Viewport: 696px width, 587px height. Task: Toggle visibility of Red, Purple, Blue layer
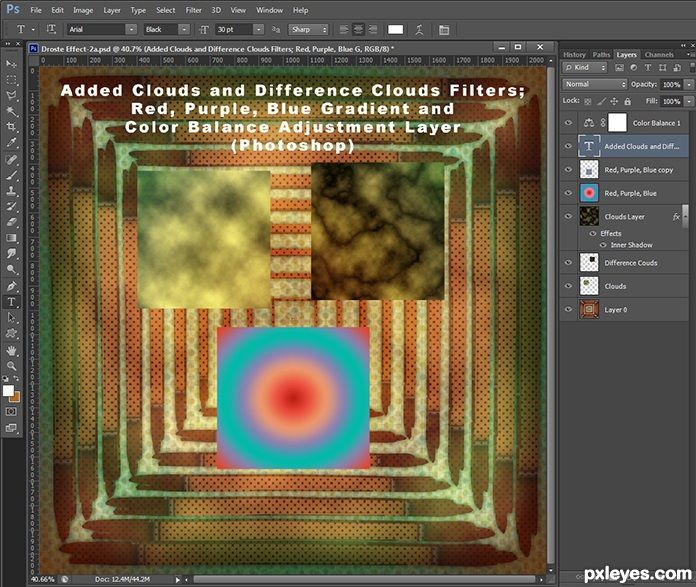pos(568,193)
